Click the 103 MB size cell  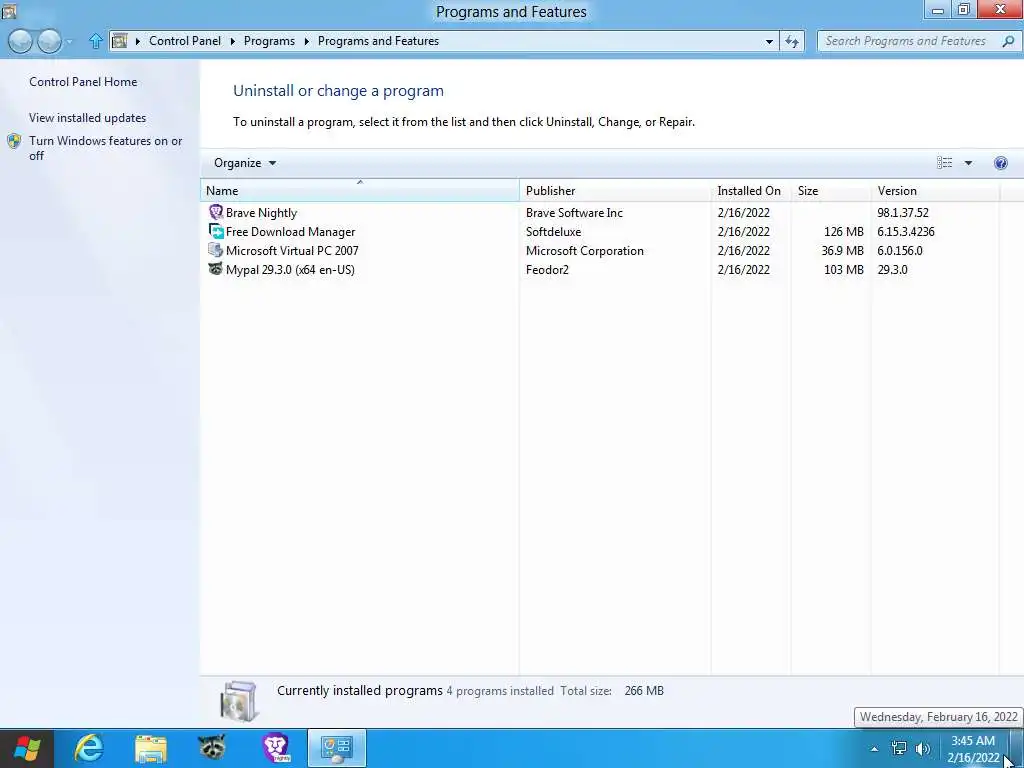coord(844,270)
